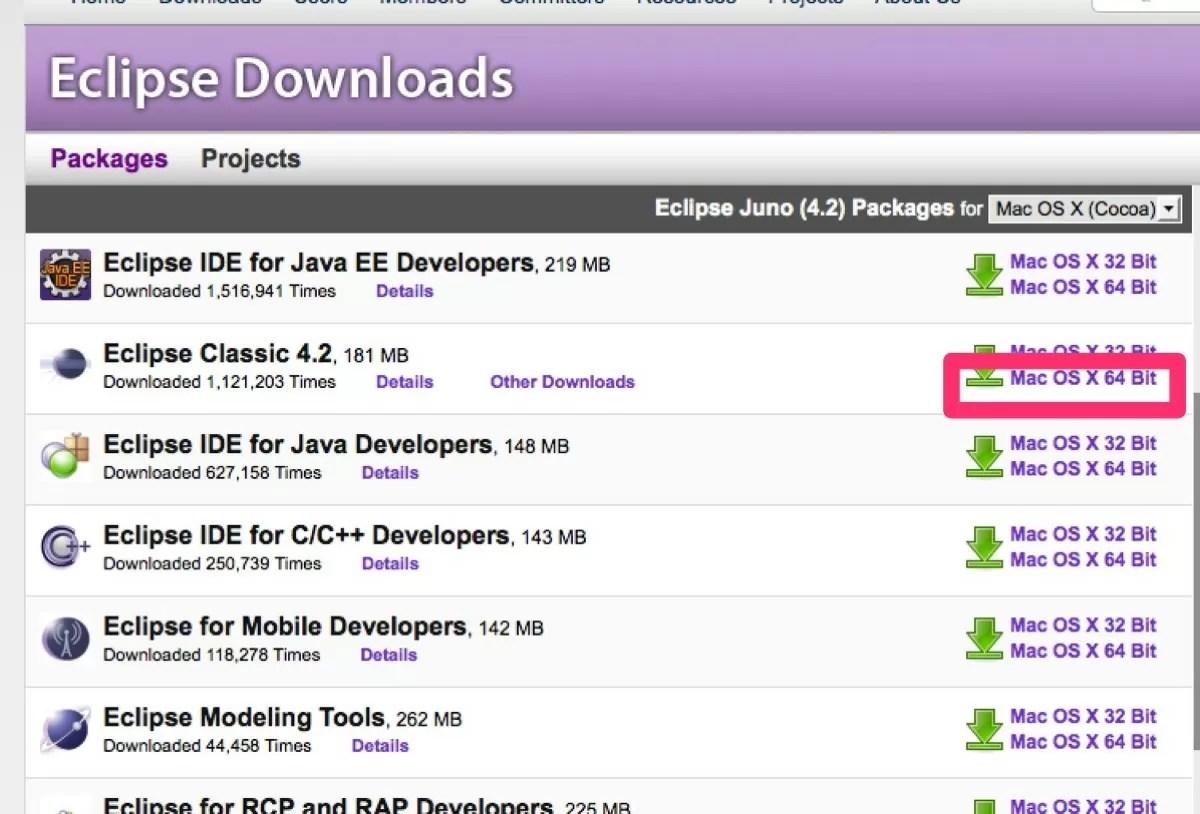Click the "181 MB" size text
This screenshot has height=814, width=1200.
coord(375,356)
